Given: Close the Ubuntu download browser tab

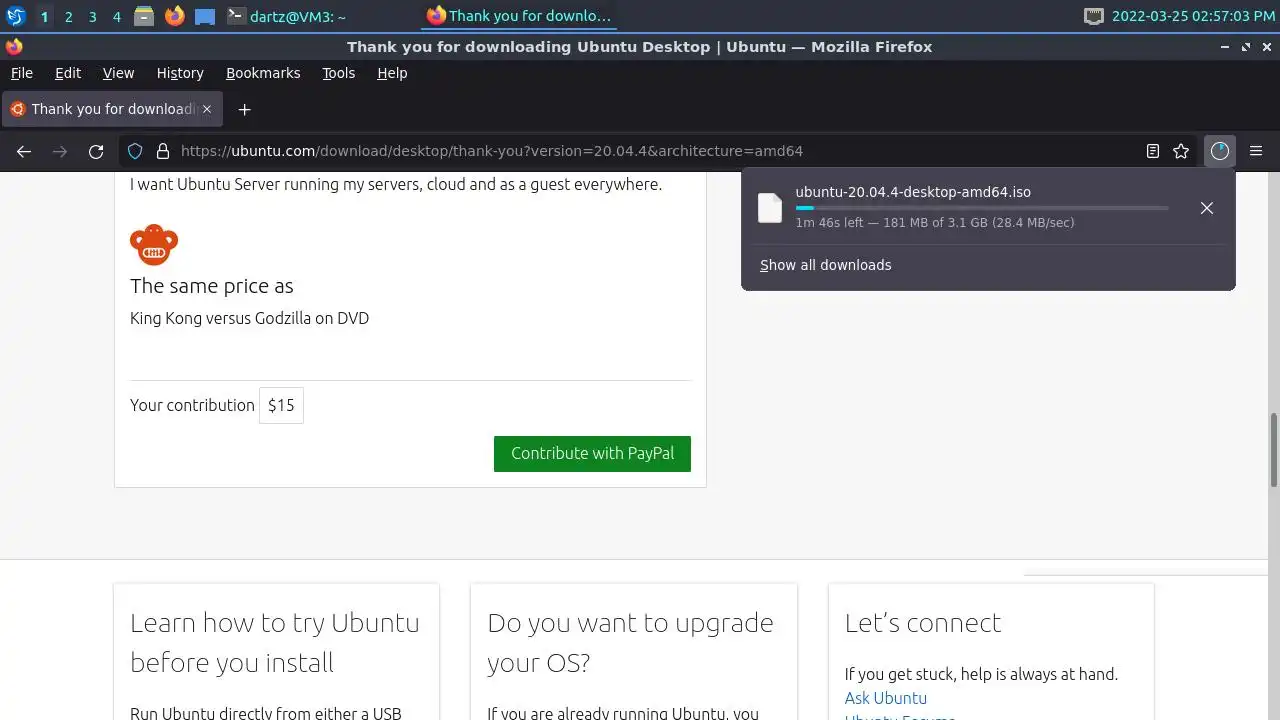Looking at the screenshot, I should (207, 109).
